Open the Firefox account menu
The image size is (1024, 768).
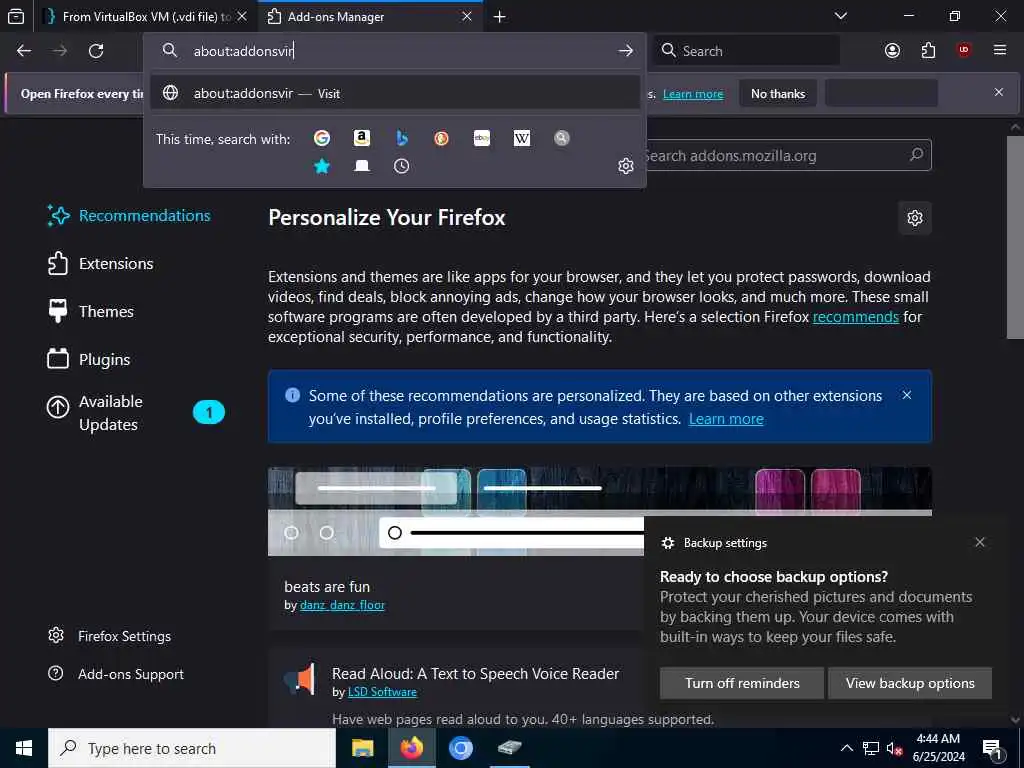click(x=892, y=50)
